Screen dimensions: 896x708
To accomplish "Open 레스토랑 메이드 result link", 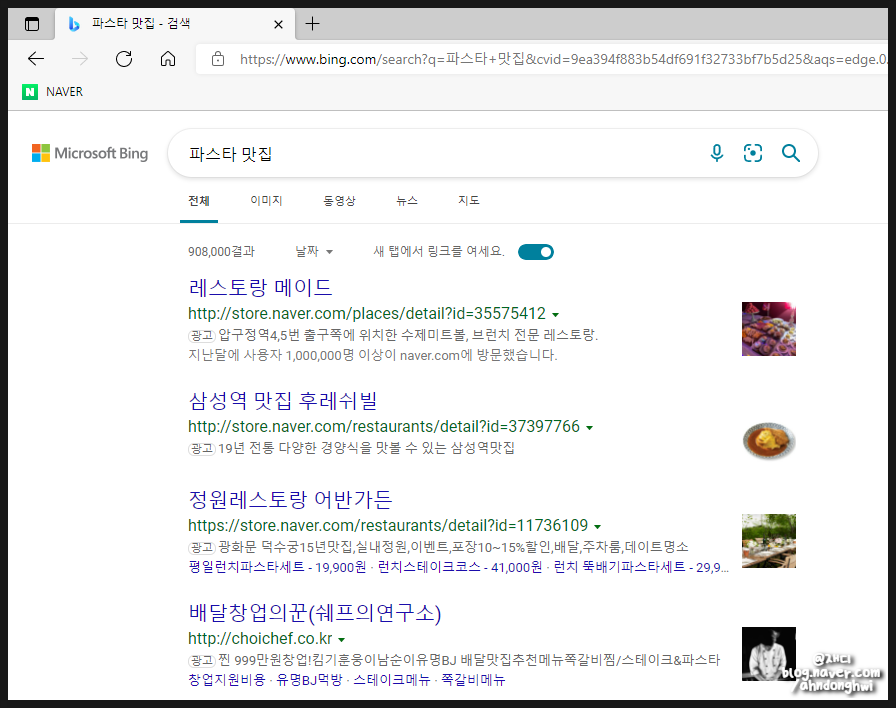I will tap(261, 287).
